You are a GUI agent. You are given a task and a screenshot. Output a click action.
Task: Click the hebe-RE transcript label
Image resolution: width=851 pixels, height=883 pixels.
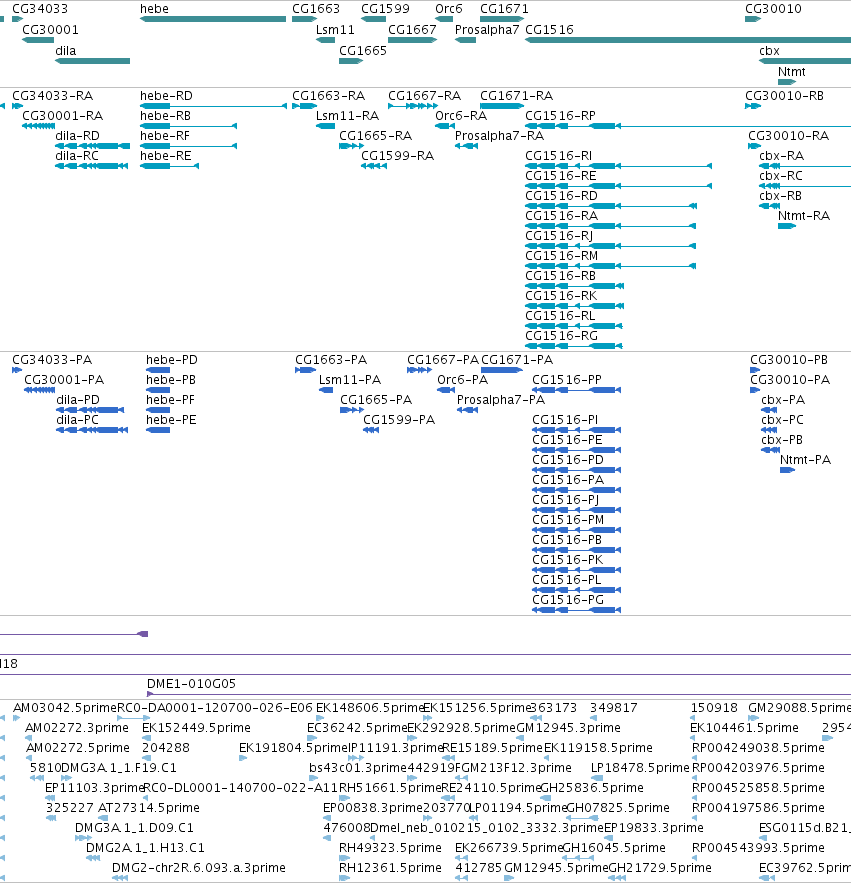[x=166, y=156]
